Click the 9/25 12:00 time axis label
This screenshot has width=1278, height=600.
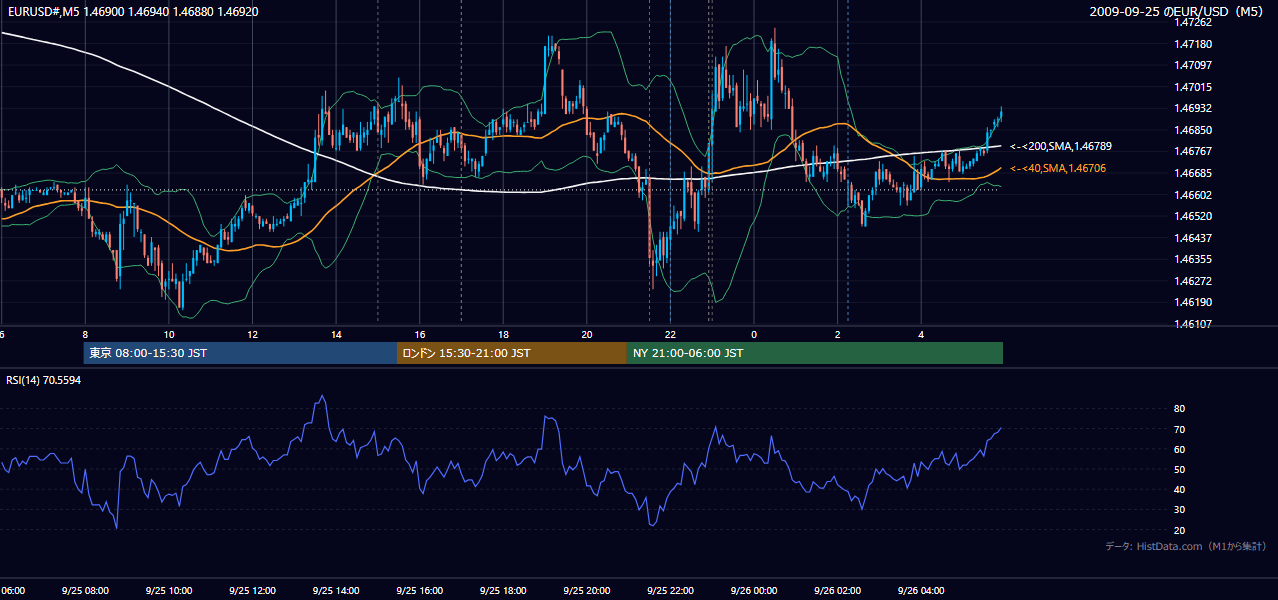(x=253, y=591)
